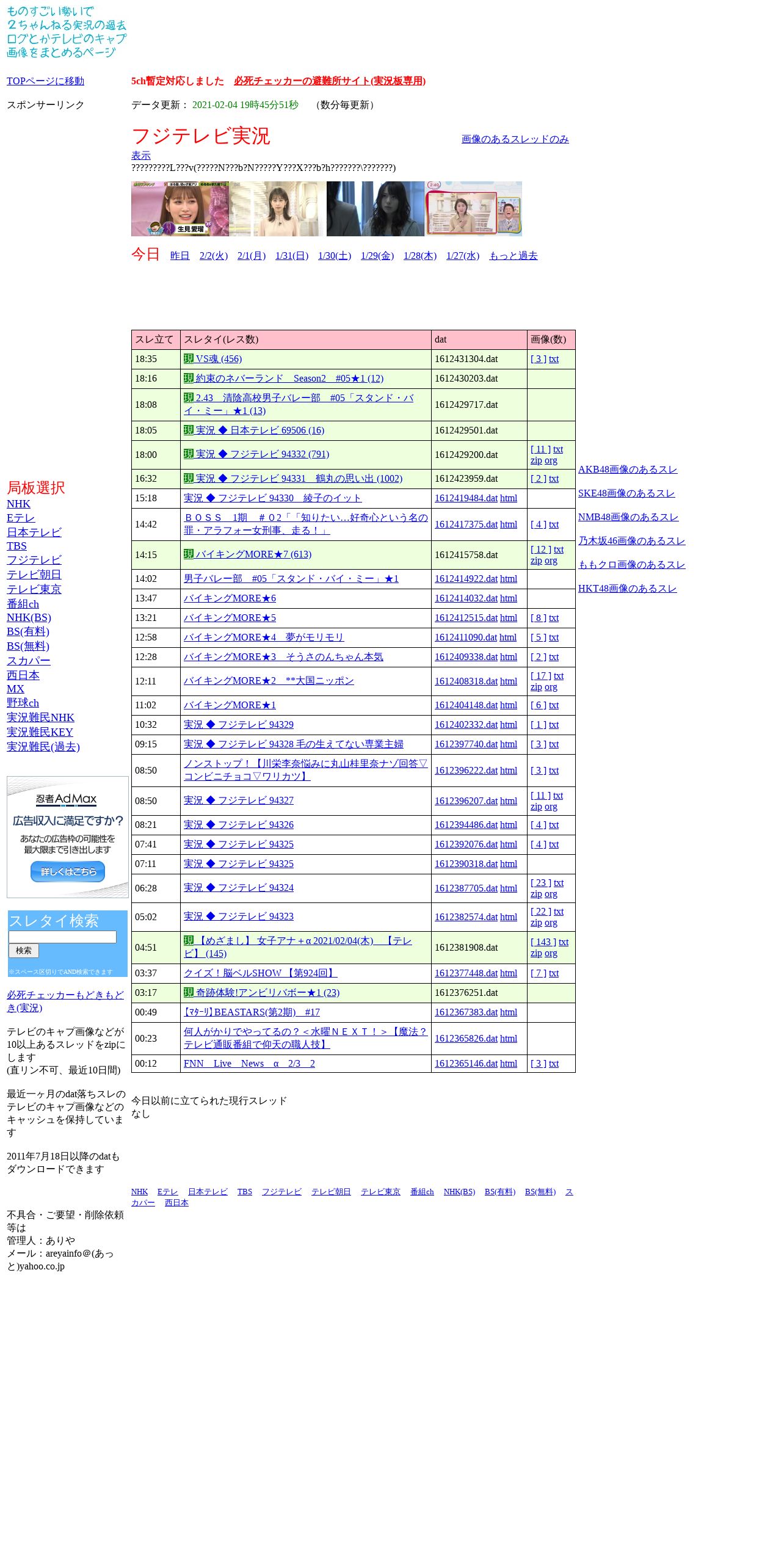
Task: Click 画像のあるスレッドのみ link
Action: [x=515, y=139]
